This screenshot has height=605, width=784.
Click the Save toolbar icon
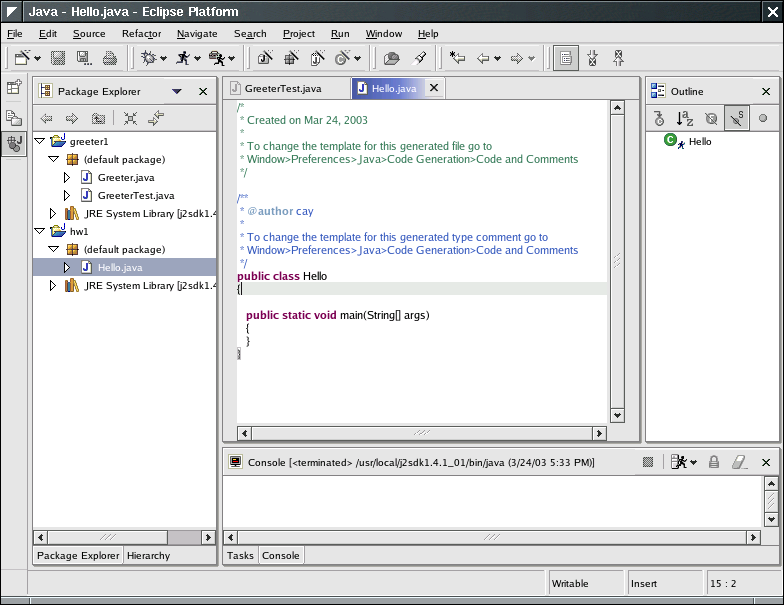(58, 58)
